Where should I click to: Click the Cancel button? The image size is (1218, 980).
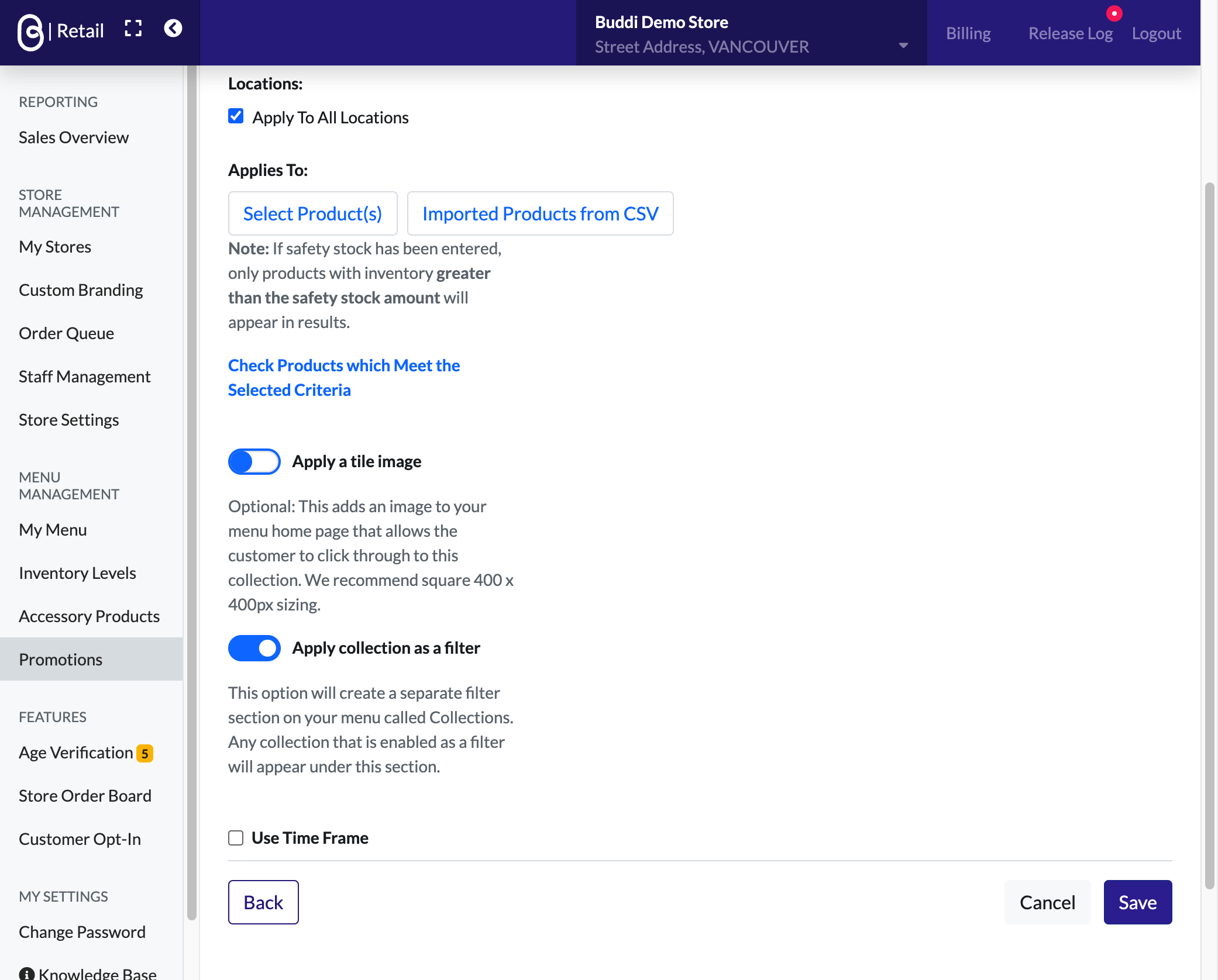pyautogui.click(x=1047, y=902)
